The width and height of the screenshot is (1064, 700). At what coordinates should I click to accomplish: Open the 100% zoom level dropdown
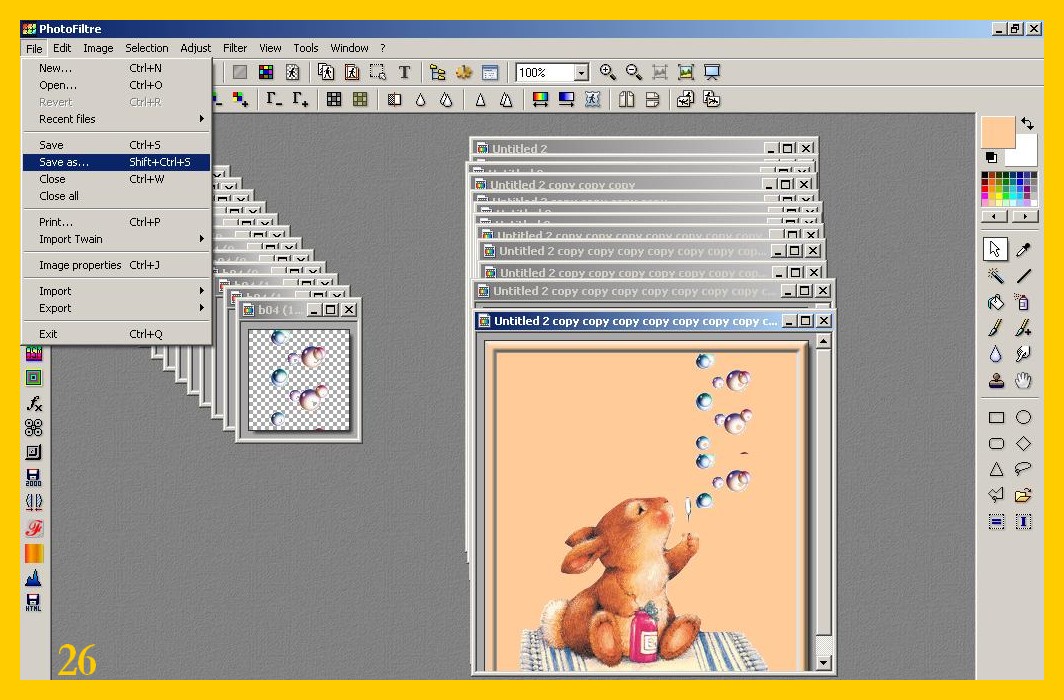click(581, 72)
